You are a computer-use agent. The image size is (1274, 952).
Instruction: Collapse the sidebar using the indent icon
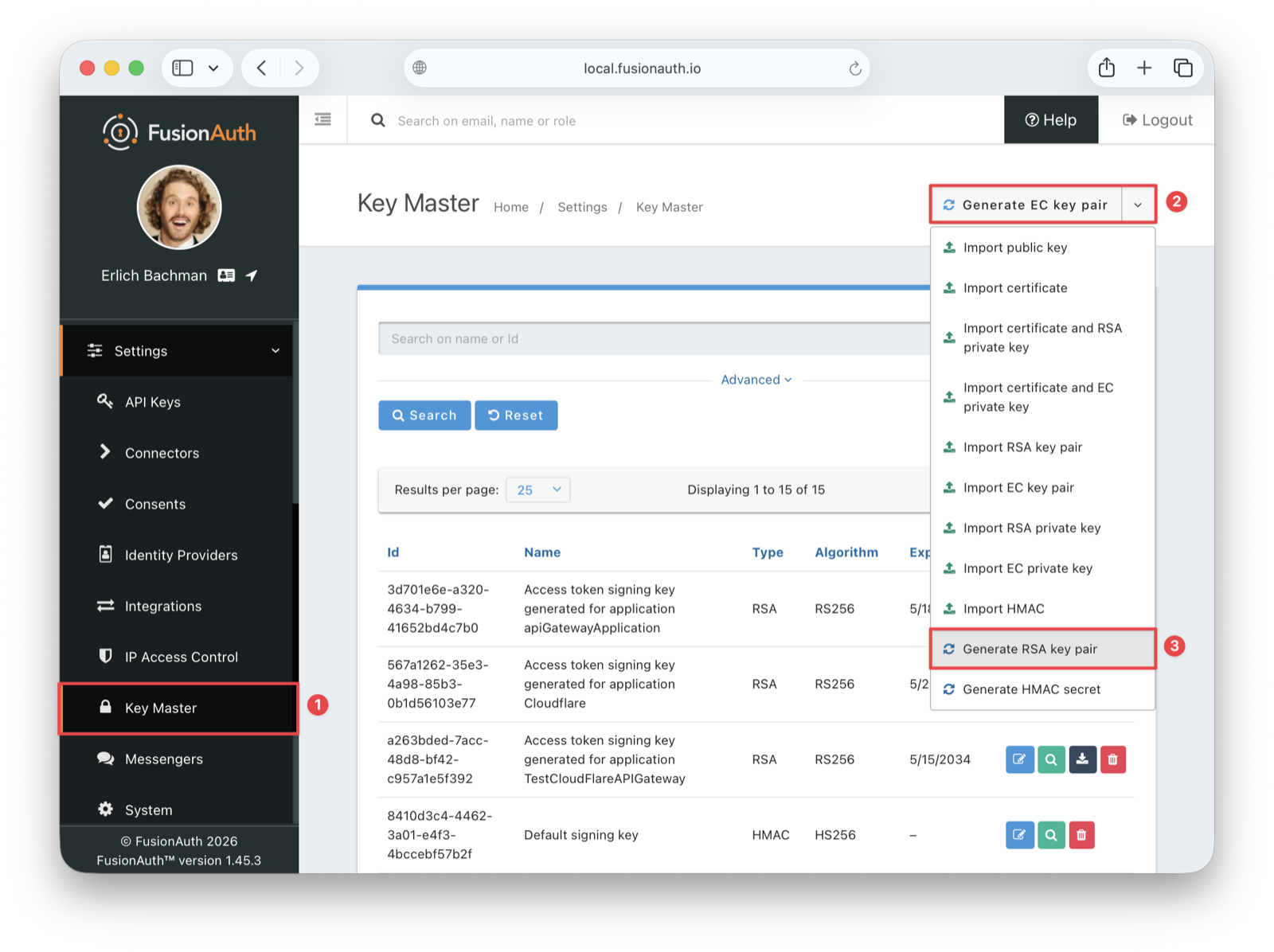[322, 119]
